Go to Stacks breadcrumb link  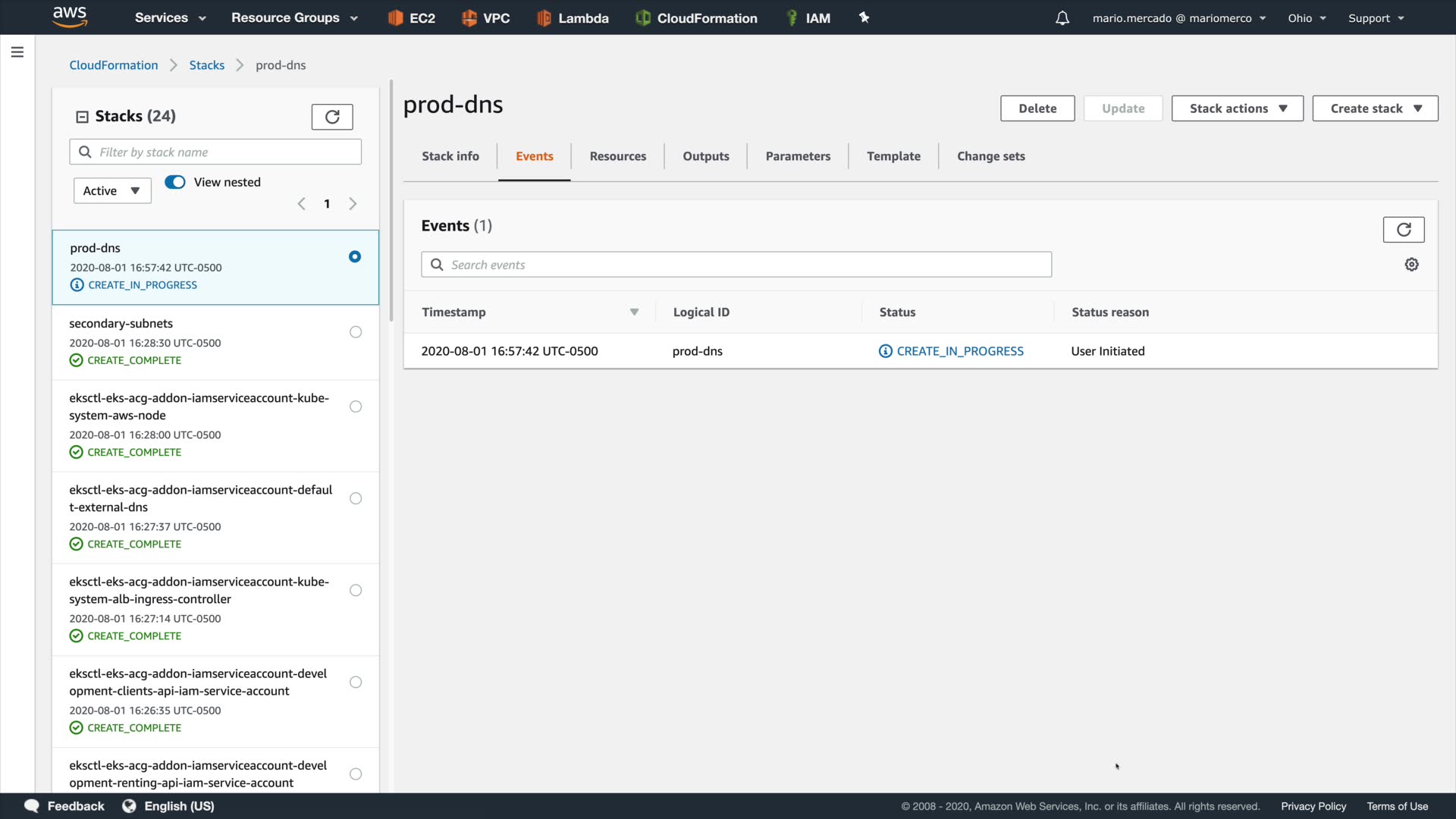click(x=206, y=65)
